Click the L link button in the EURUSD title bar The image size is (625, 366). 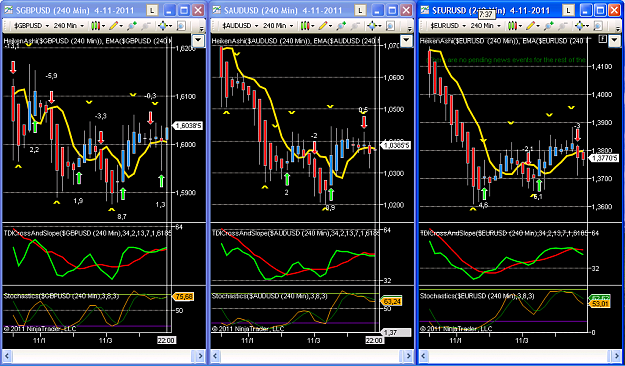(x=569, y=10)
